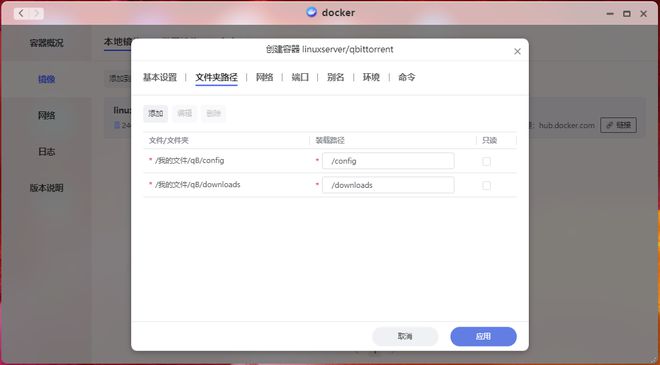The width and height of the screenshot is (660, 365).
Task: Click the link button next to hub.docker.com
Action: point(618,125)
